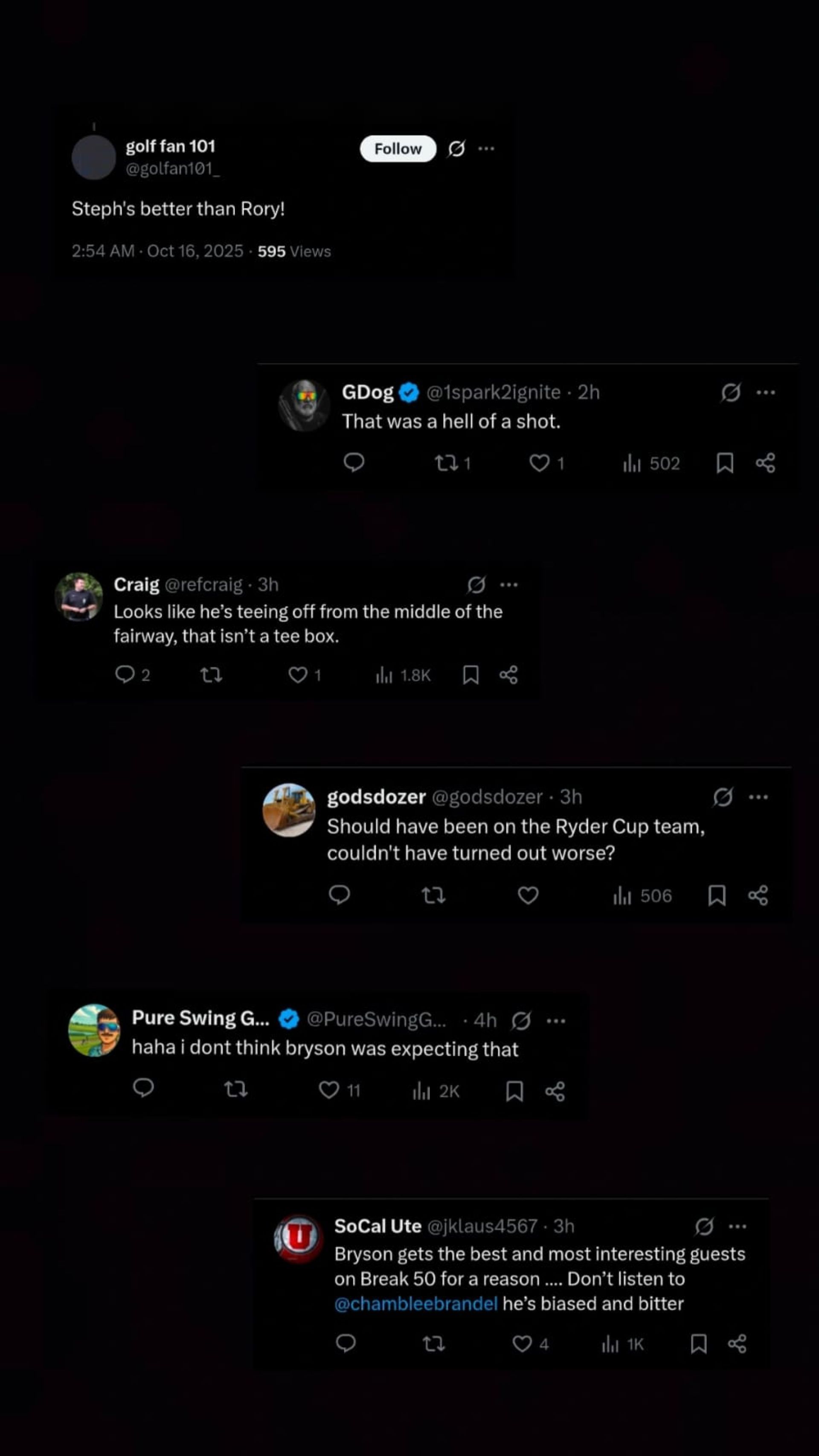Share Craig's comment
The height and width of the screenshot is (1456, 819).
[x=508, y=674]
